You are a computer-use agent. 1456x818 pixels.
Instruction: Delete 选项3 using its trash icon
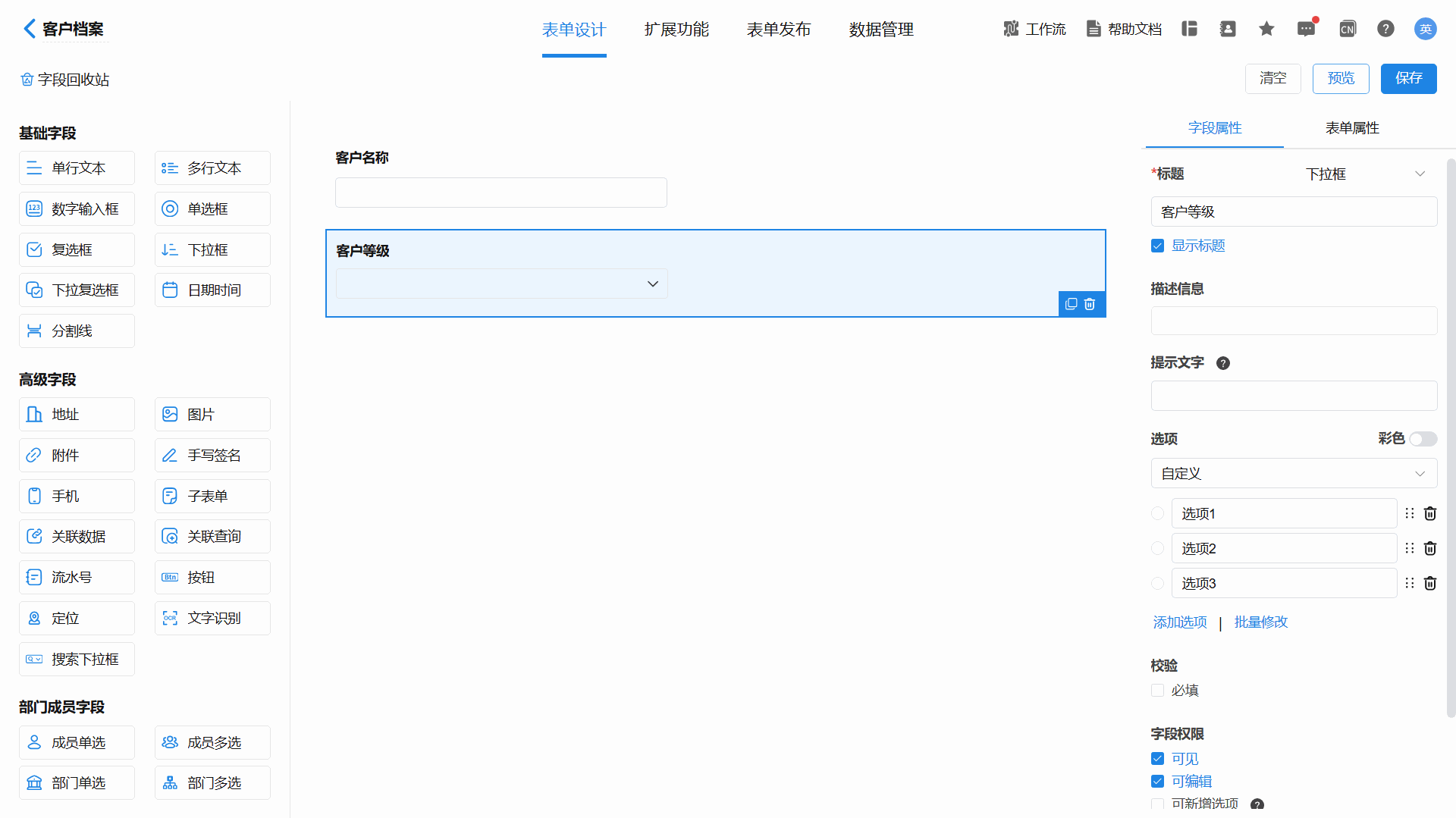tap(1430, 583)
